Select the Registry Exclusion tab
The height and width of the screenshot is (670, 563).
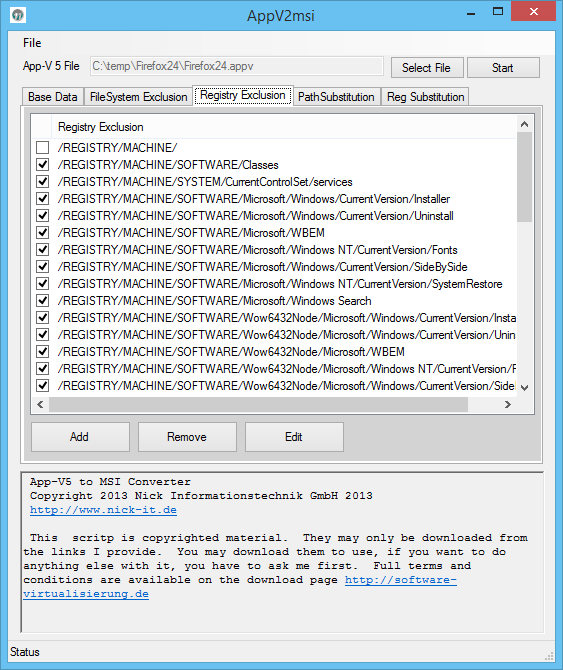[x=243, y=95]
